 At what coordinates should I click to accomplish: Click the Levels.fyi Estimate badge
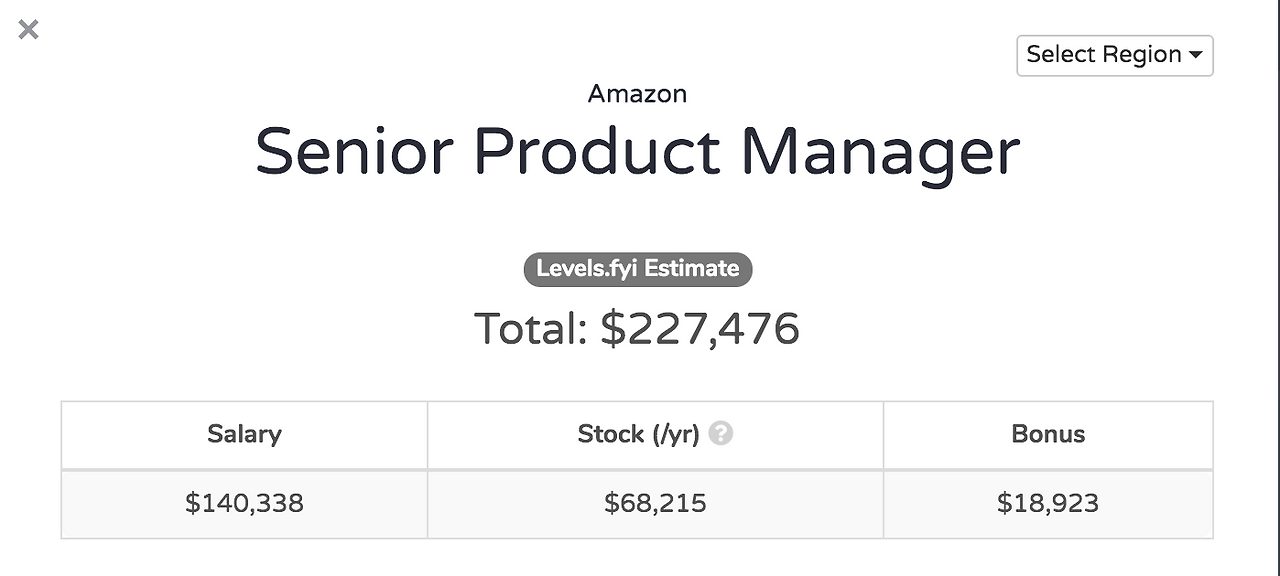(x=638, y=269)
